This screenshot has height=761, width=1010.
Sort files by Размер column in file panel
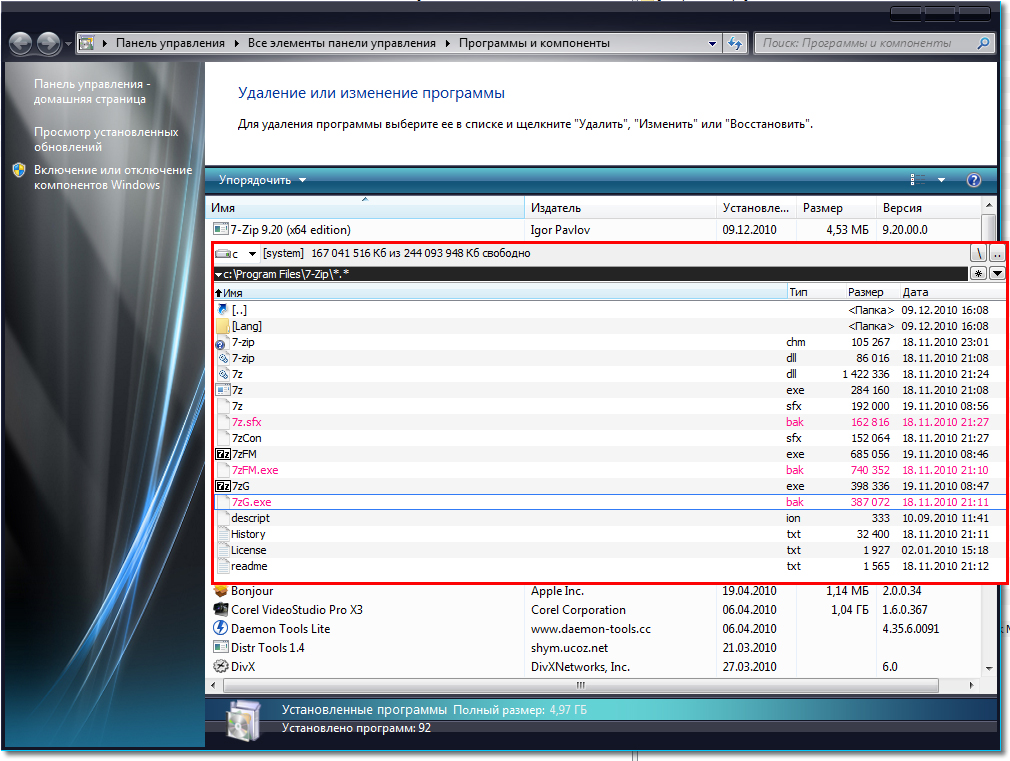click(865, 293)
